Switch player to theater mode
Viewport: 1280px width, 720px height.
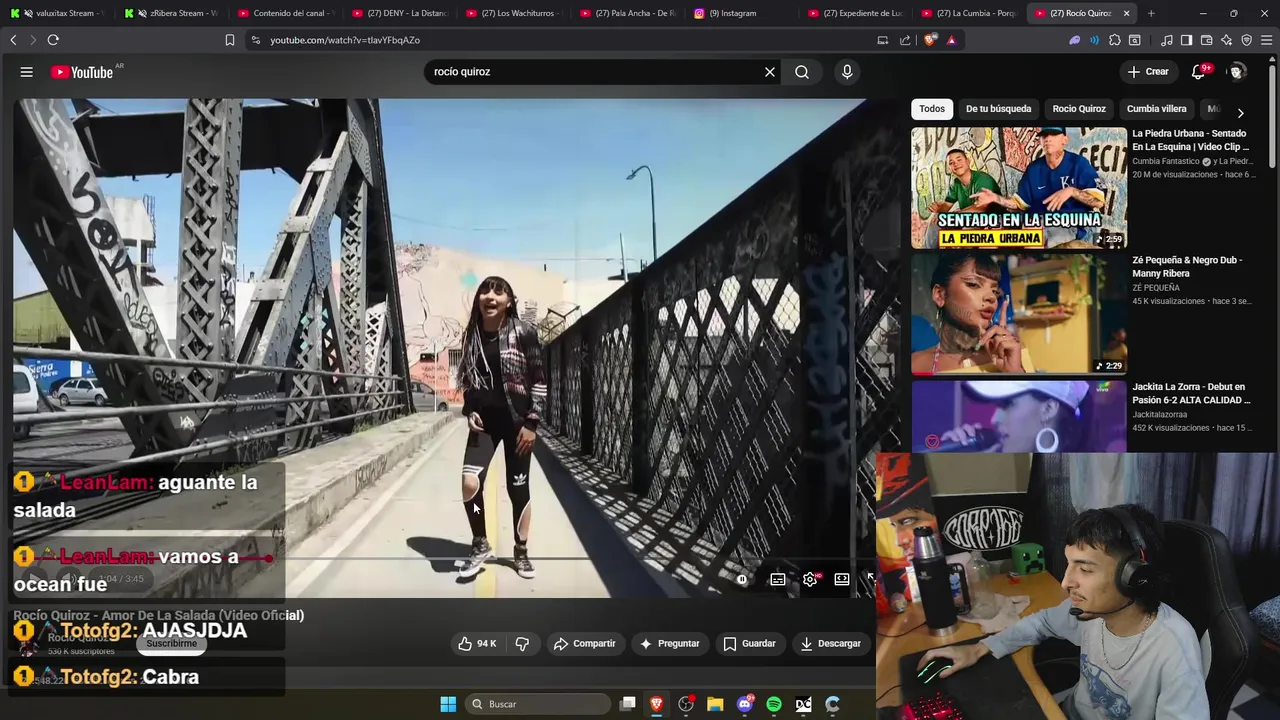coord(842,579)
